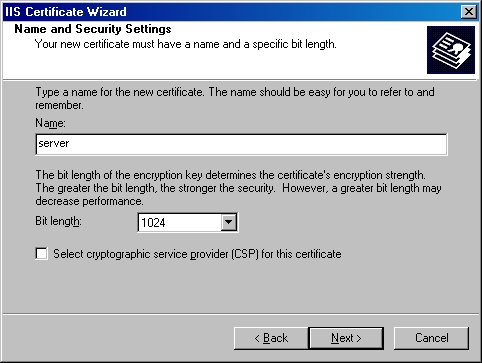Image resolution: width=482 pixels, height=363 pixels.
Task: Close the IIS Certificate Wizard window
Action: 468,12
